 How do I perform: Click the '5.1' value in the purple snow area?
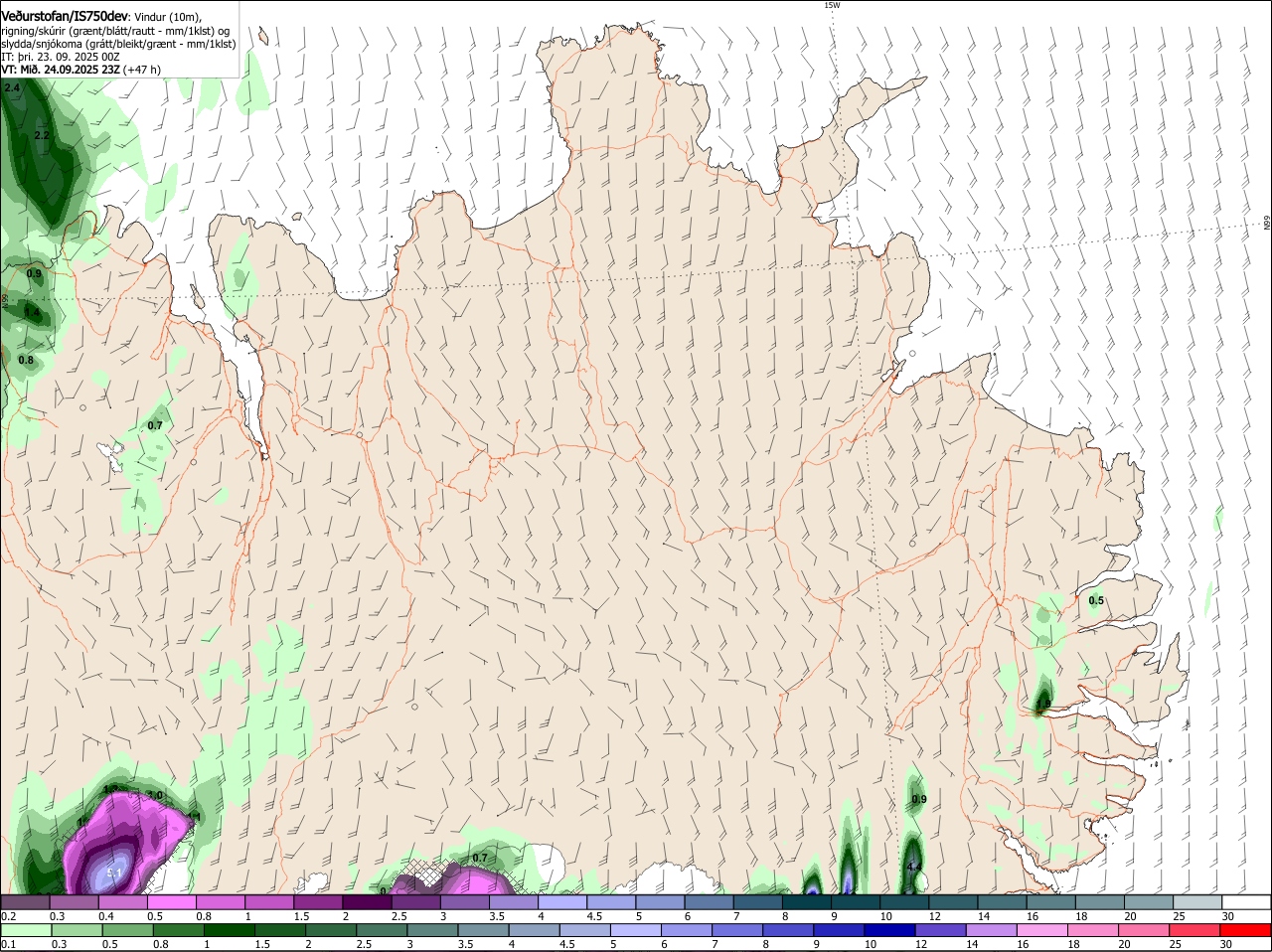coord(113,873)
